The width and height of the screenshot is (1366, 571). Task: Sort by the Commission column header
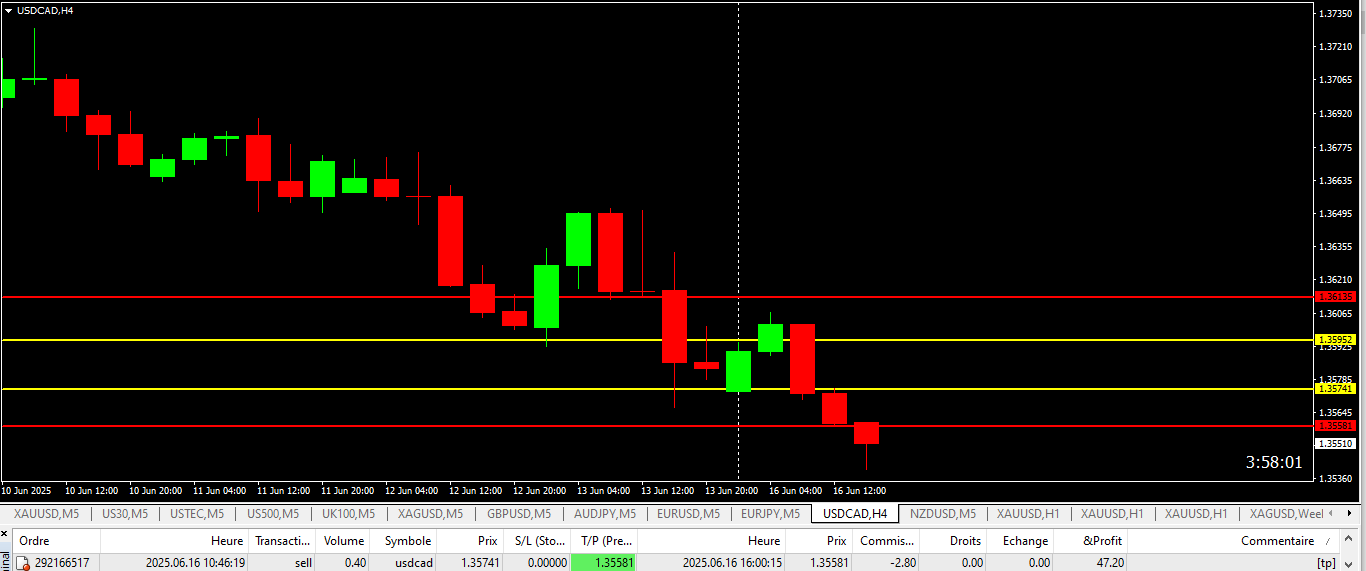885,541
